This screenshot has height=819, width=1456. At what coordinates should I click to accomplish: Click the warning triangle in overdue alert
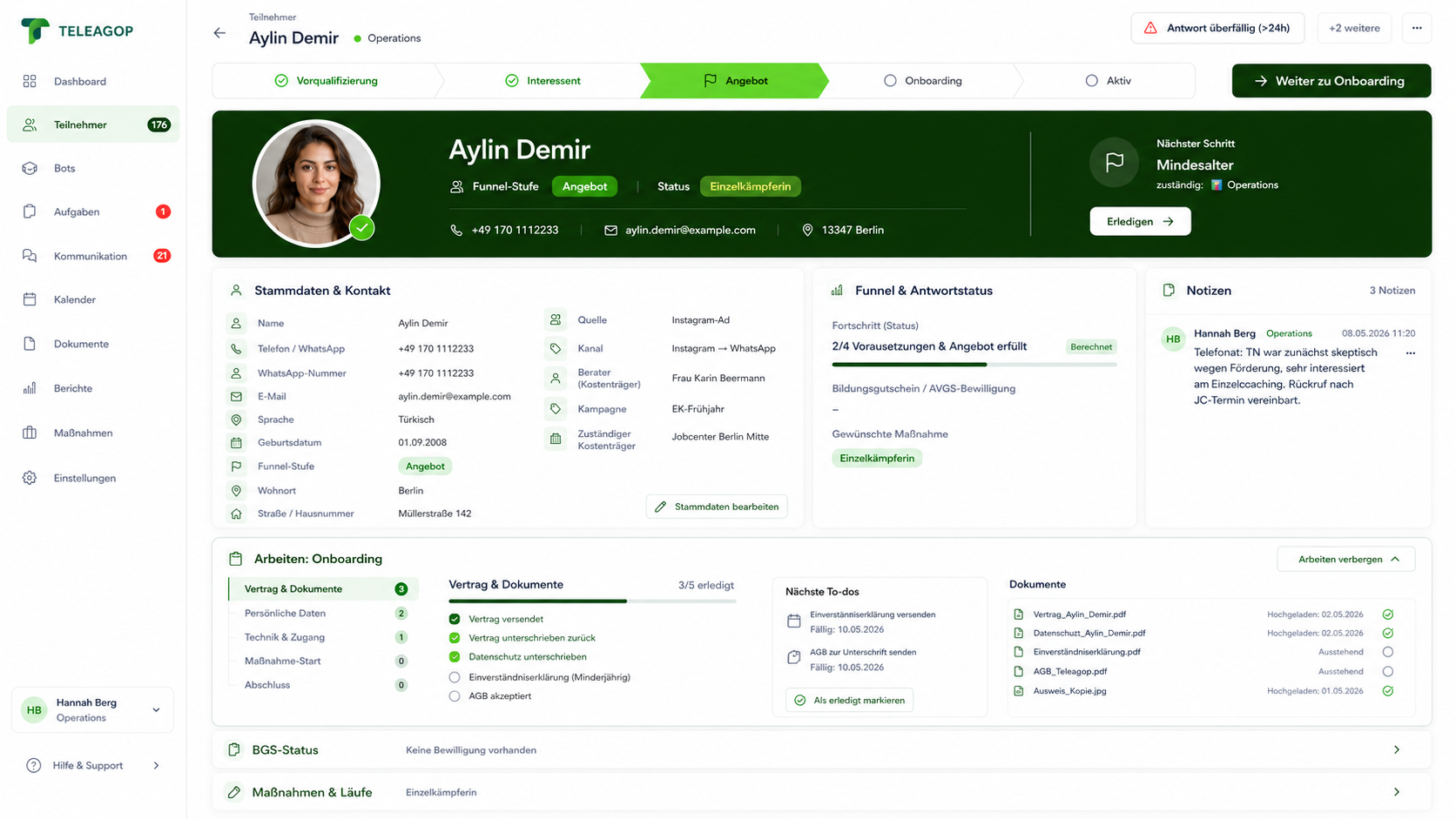click(1150, 28)
